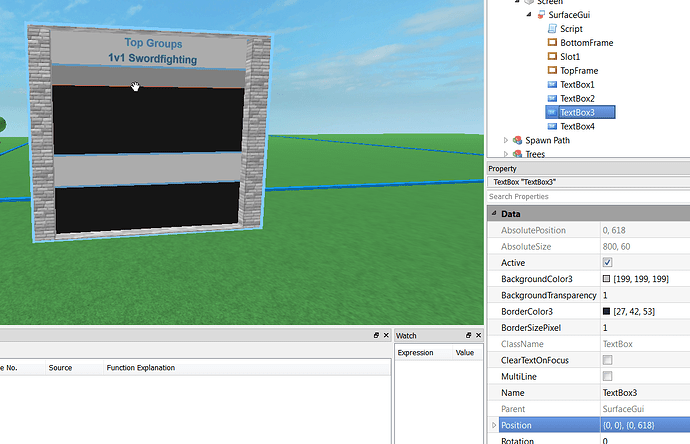Edit the BackgroundTransparency value
This screenshot has width=690, height=444.
click(x=645, y=295)
